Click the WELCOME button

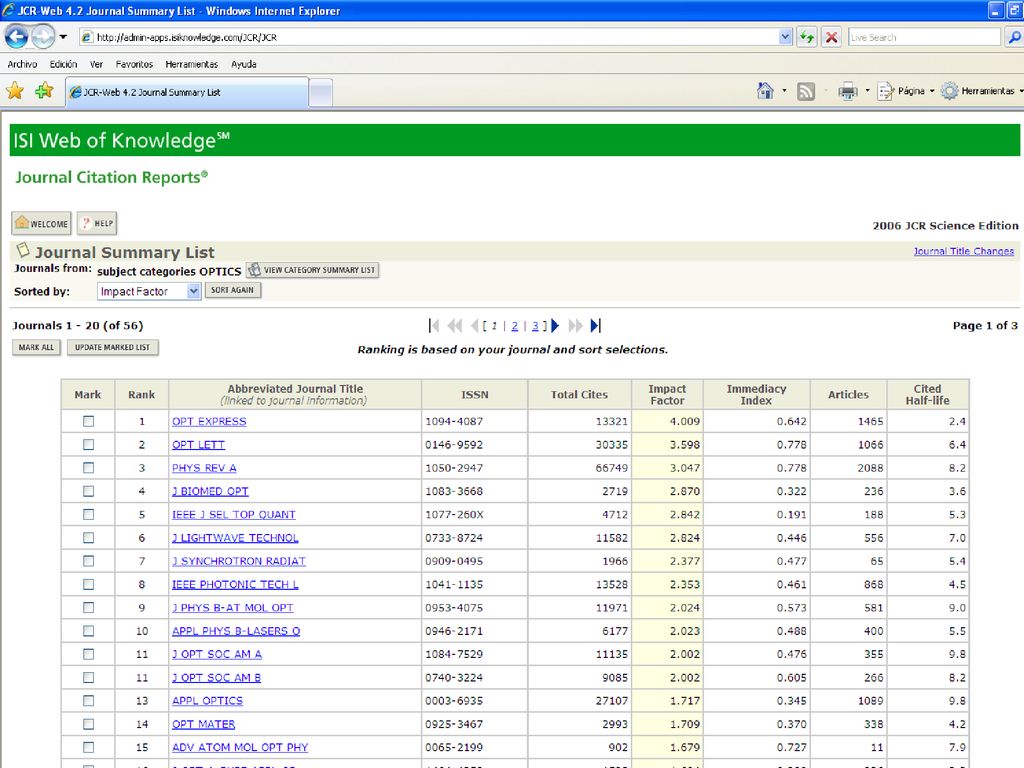pyautogui.click(x=41, y=223)
